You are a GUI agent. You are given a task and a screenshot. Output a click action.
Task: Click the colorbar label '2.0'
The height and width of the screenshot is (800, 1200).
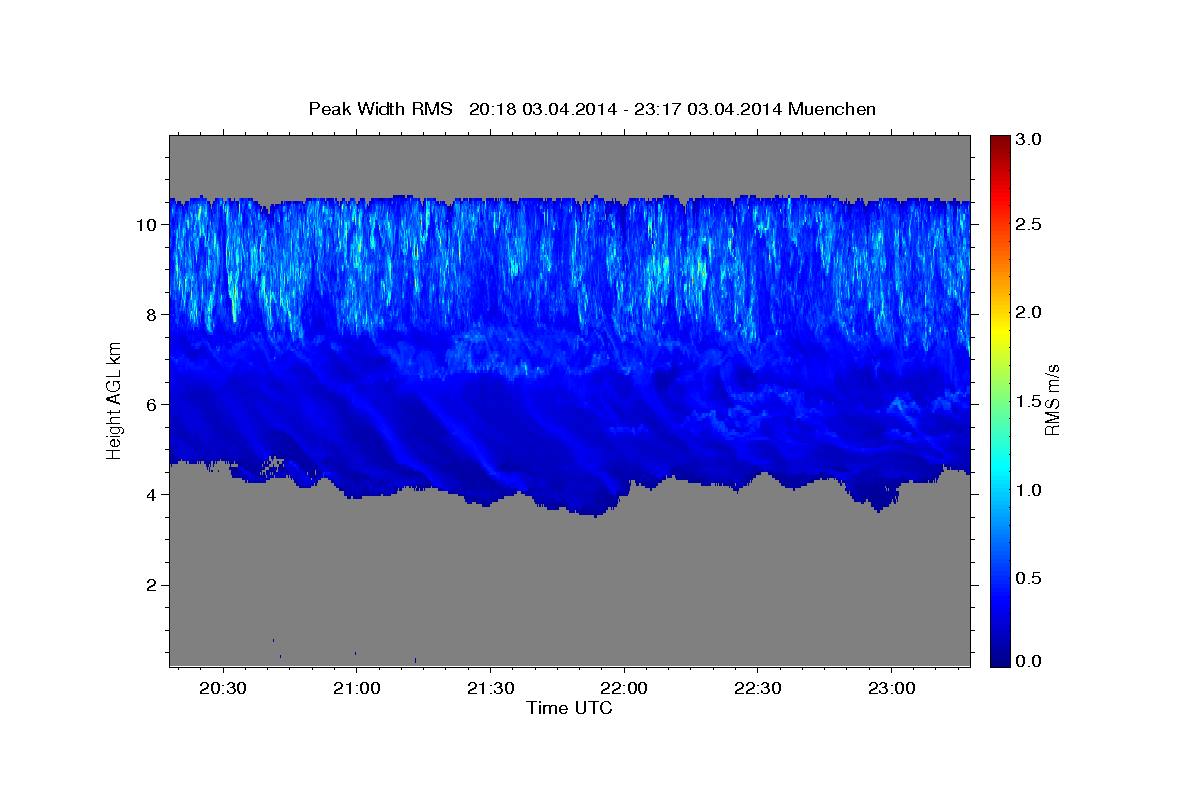pyautogui.click(x=1028, y=312)
